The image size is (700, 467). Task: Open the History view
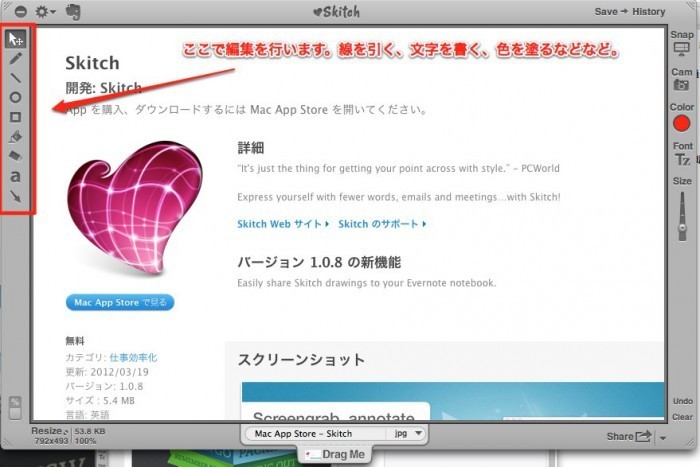(648, 12)
